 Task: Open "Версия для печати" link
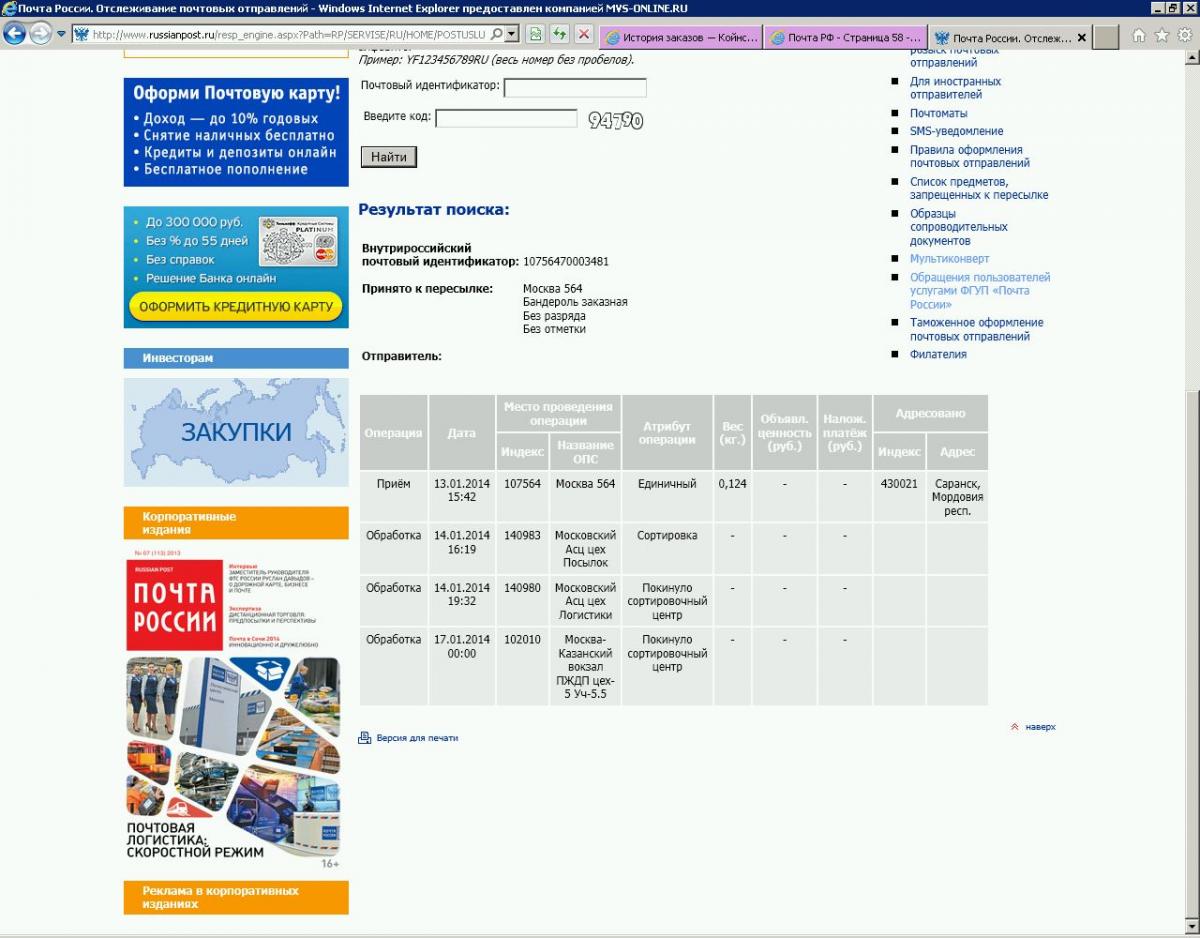[x=417, y=738]
